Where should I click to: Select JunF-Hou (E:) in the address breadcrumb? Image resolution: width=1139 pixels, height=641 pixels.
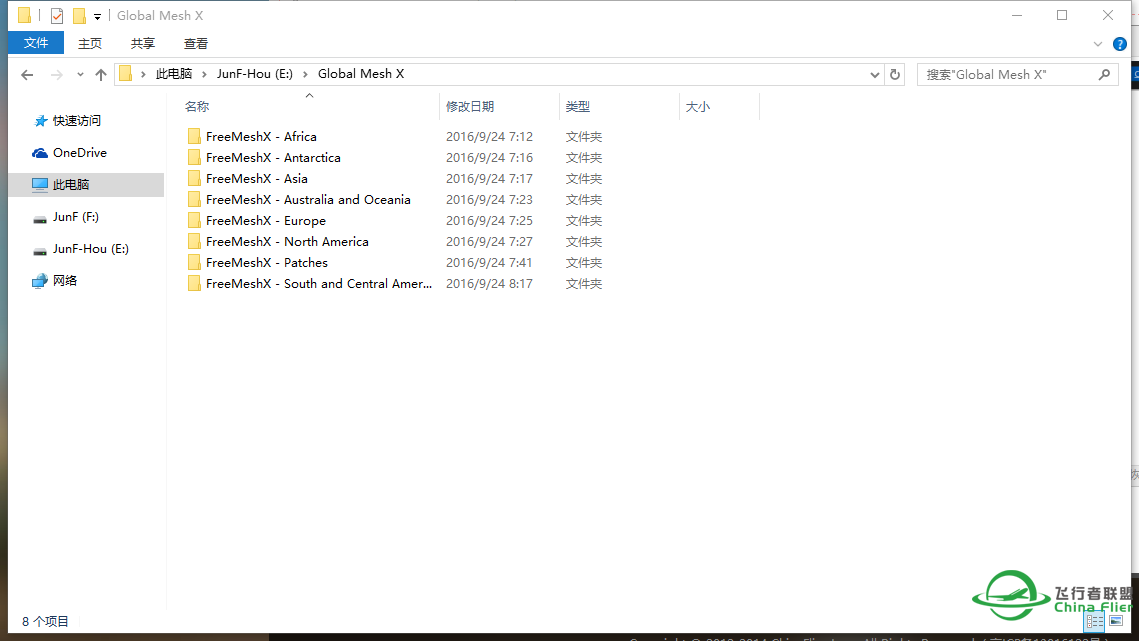point(255,74)
